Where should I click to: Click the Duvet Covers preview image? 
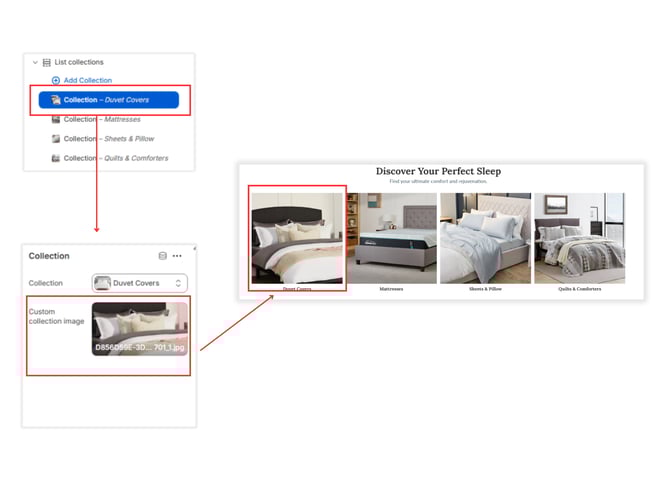[x=297, y=238]
